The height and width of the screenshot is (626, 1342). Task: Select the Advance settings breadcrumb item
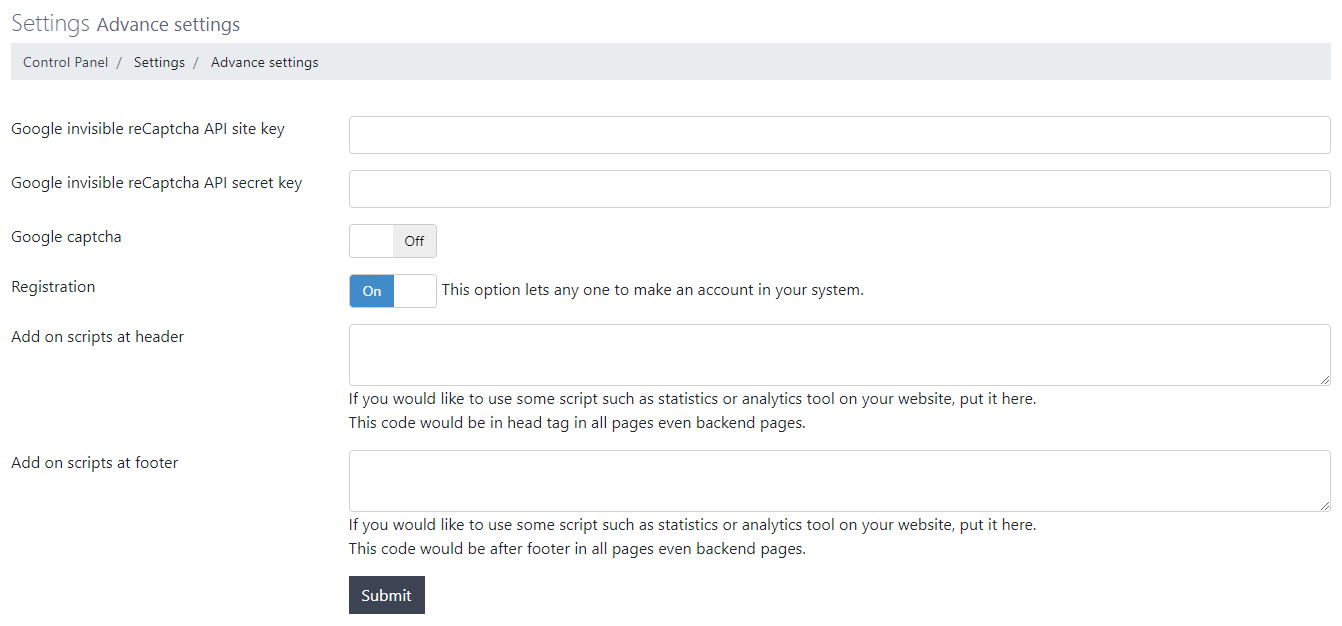click(x=264, y=62)
